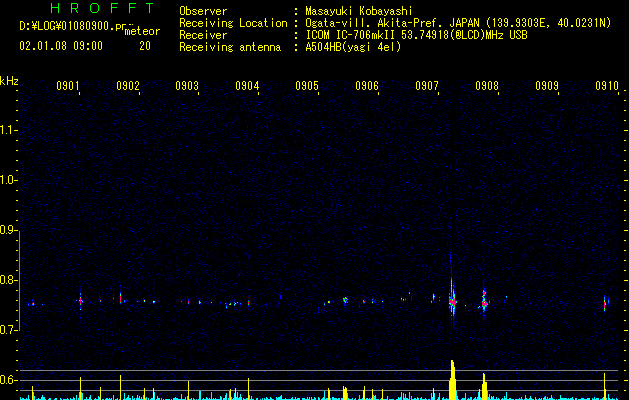Screen dimensions: 629x400
Task: Click the meteor count value 20
Action: (145, 46)
